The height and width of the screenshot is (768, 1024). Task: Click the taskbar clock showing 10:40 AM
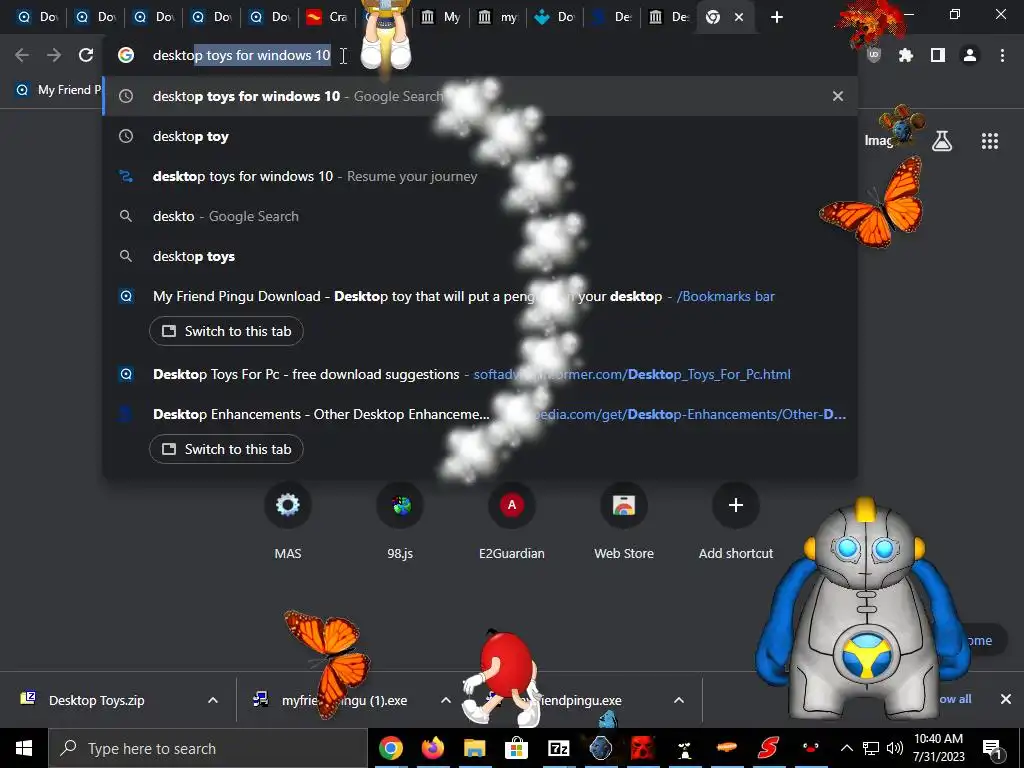point(938,748)
